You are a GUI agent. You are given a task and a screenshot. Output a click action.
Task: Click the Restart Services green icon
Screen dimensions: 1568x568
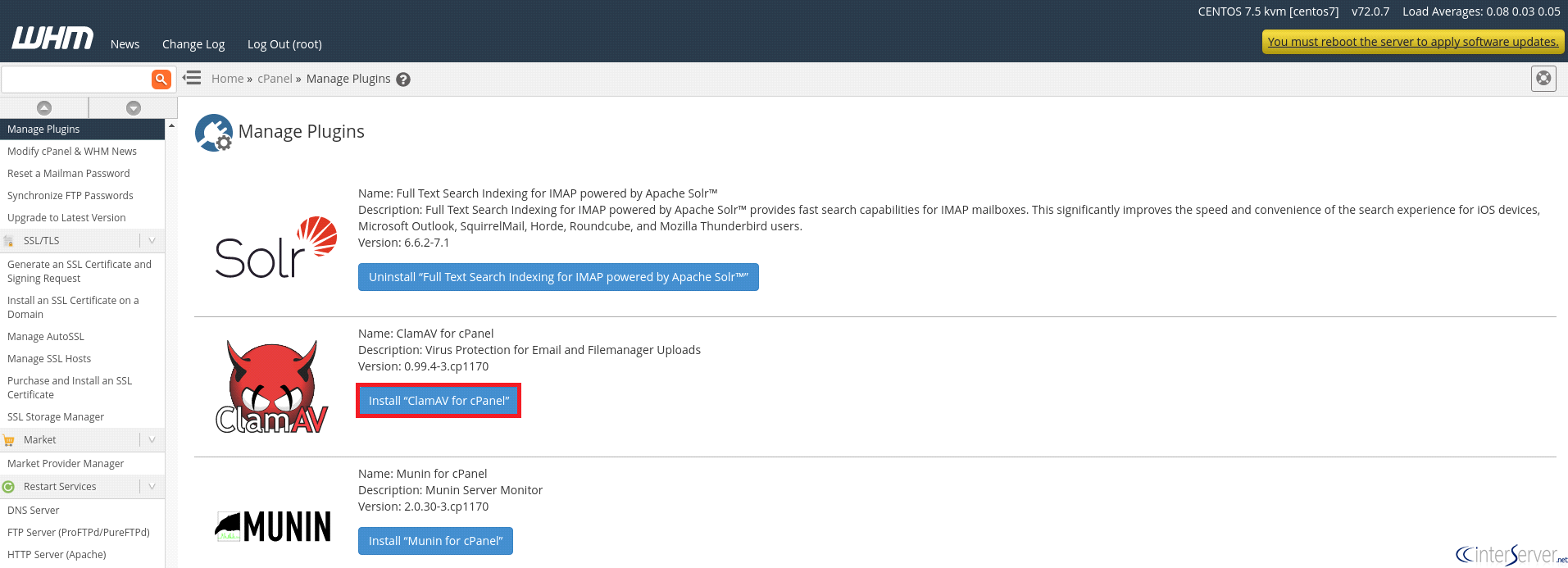tap(9, 487)
